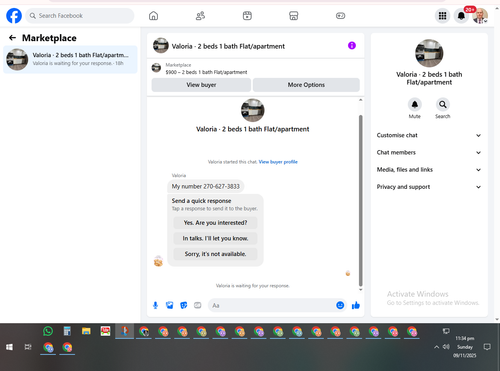Open the Gaming controller icon in top bar
The width and height of the screenshot is (500, 371).
click(x=340, y=16)
